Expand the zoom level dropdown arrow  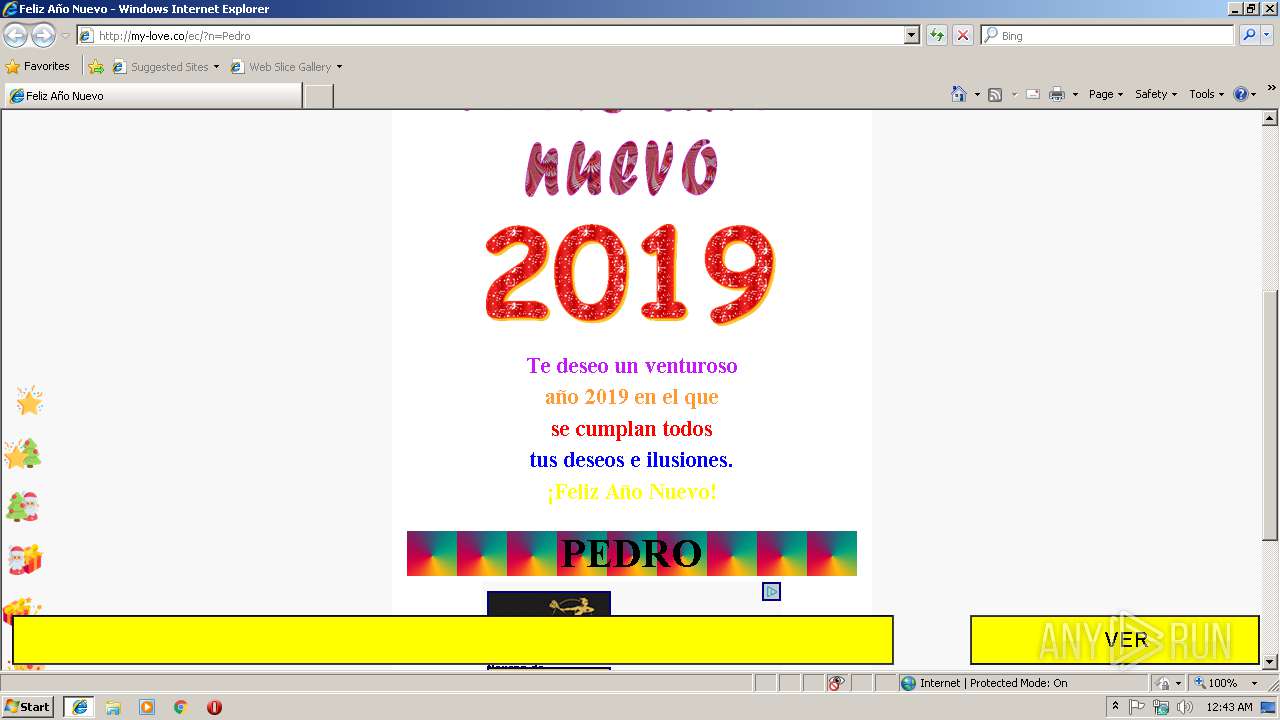1254,683
